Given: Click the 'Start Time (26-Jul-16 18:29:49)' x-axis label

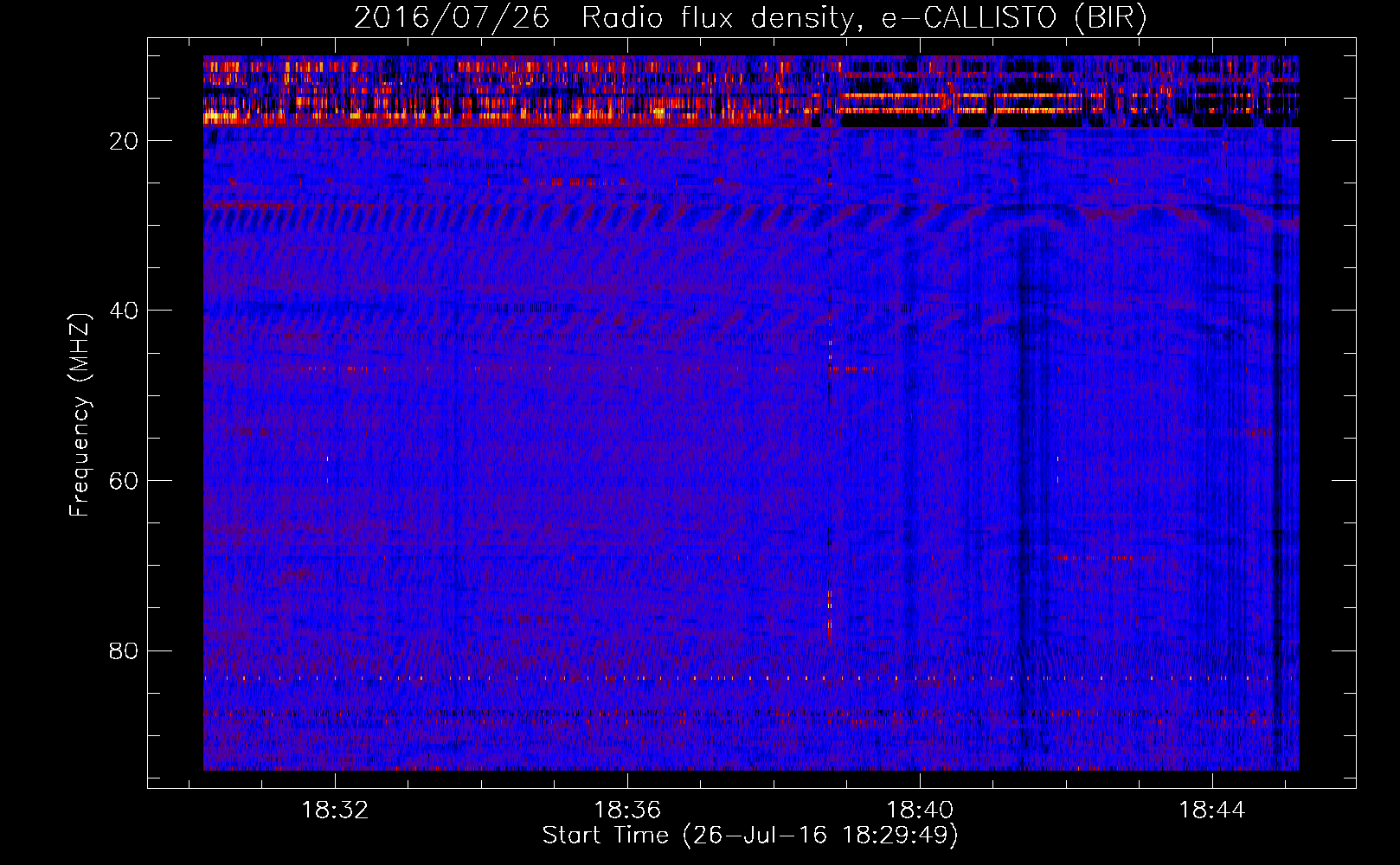Looking at the screenshot, I should [750, 836].
